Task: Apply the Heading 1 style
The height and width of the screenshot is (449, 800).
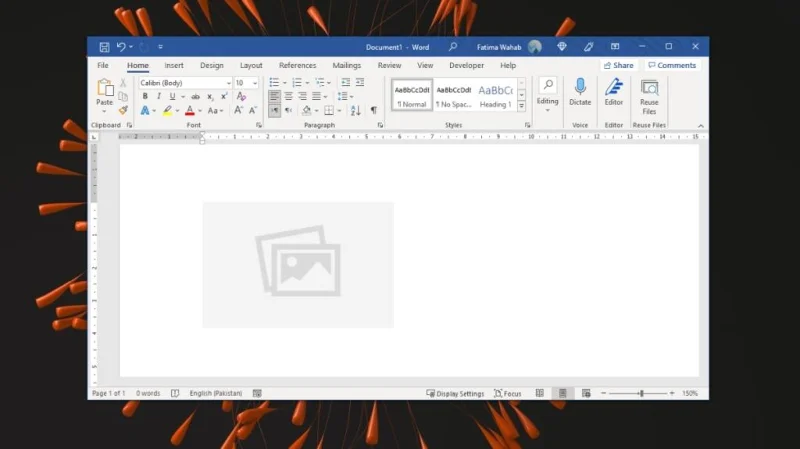Action: (x=495, y=95)
